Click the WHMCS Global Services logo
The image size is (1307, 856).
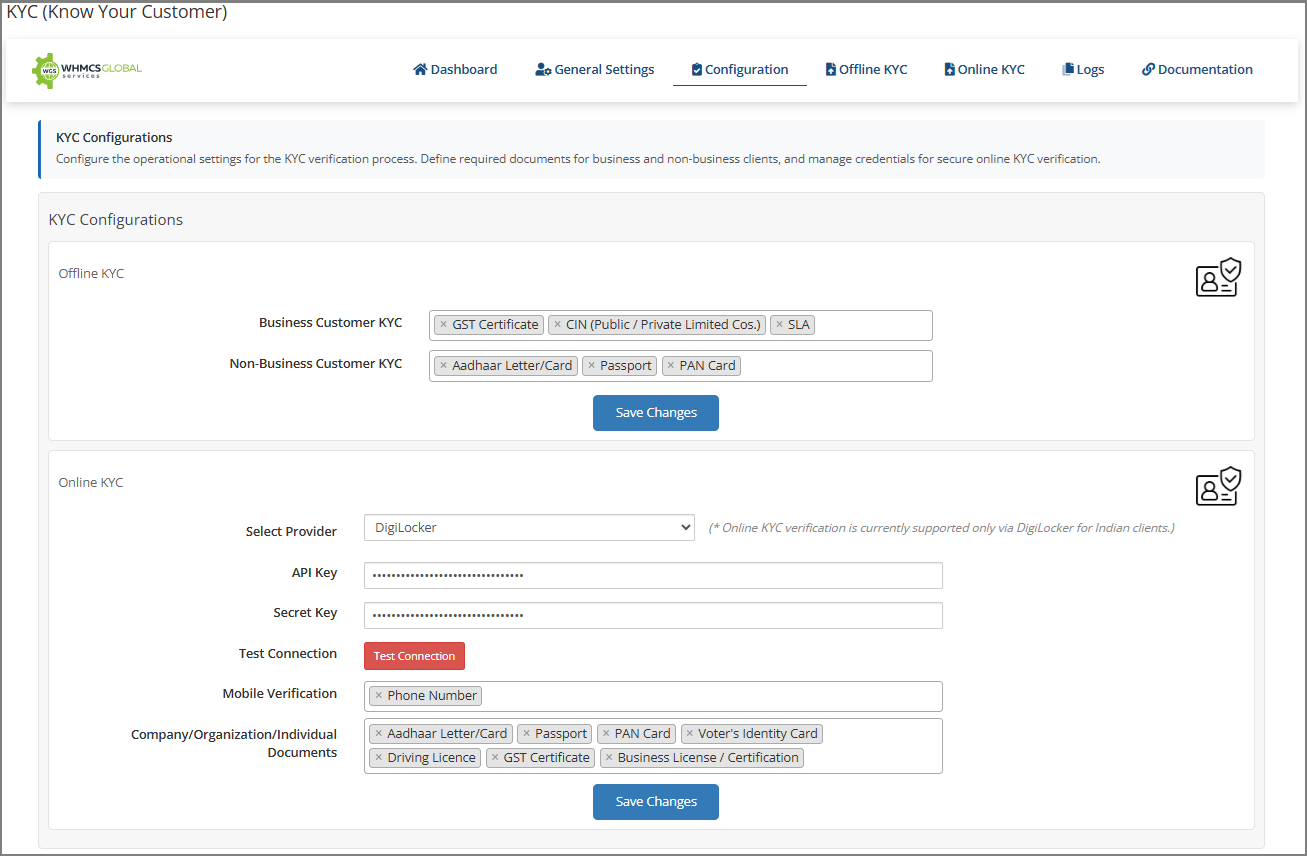click(x=87, y=70)
